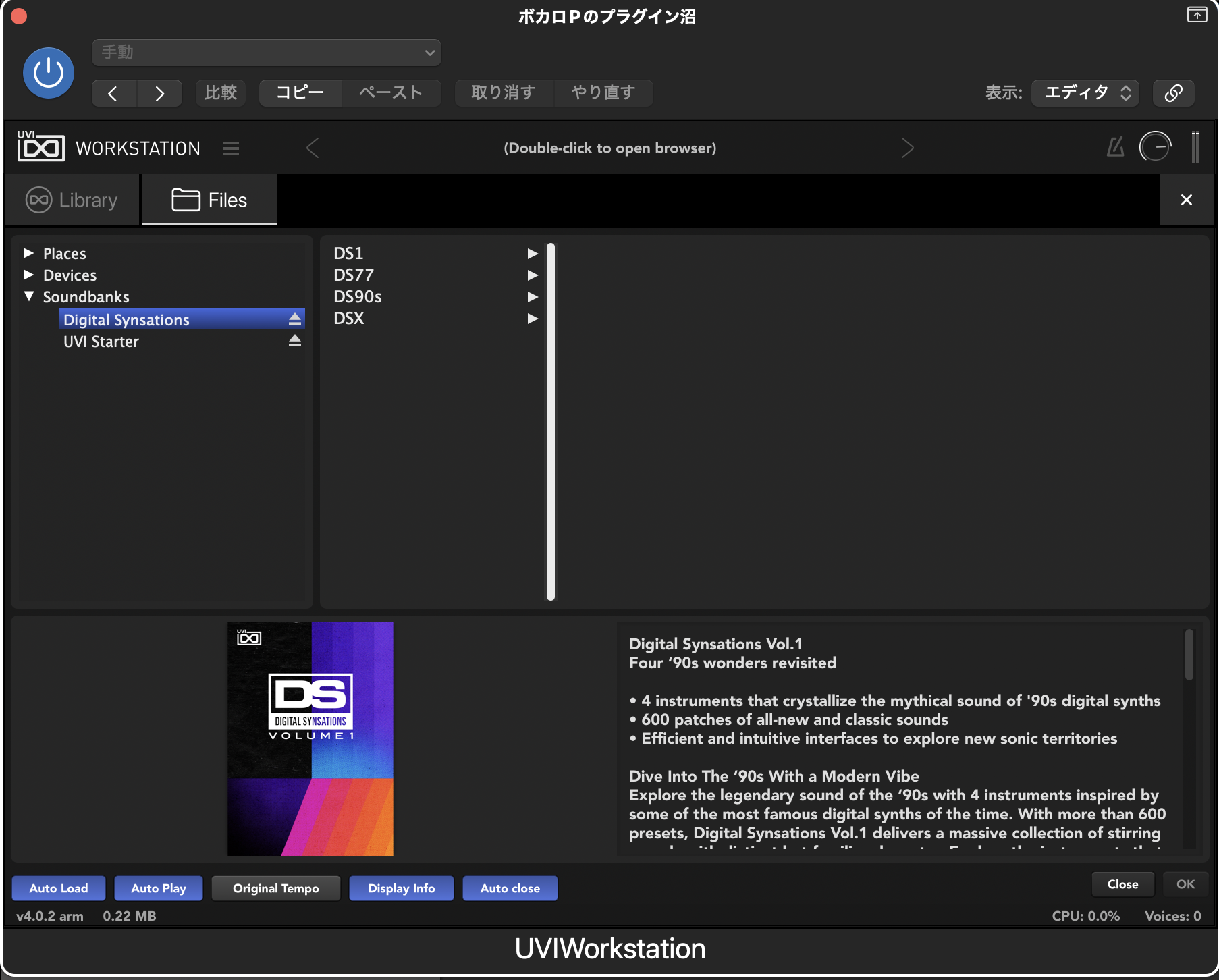Collapse the Soundbanks tree item
Screen dimensions: 1219x980
pos(28,296)
